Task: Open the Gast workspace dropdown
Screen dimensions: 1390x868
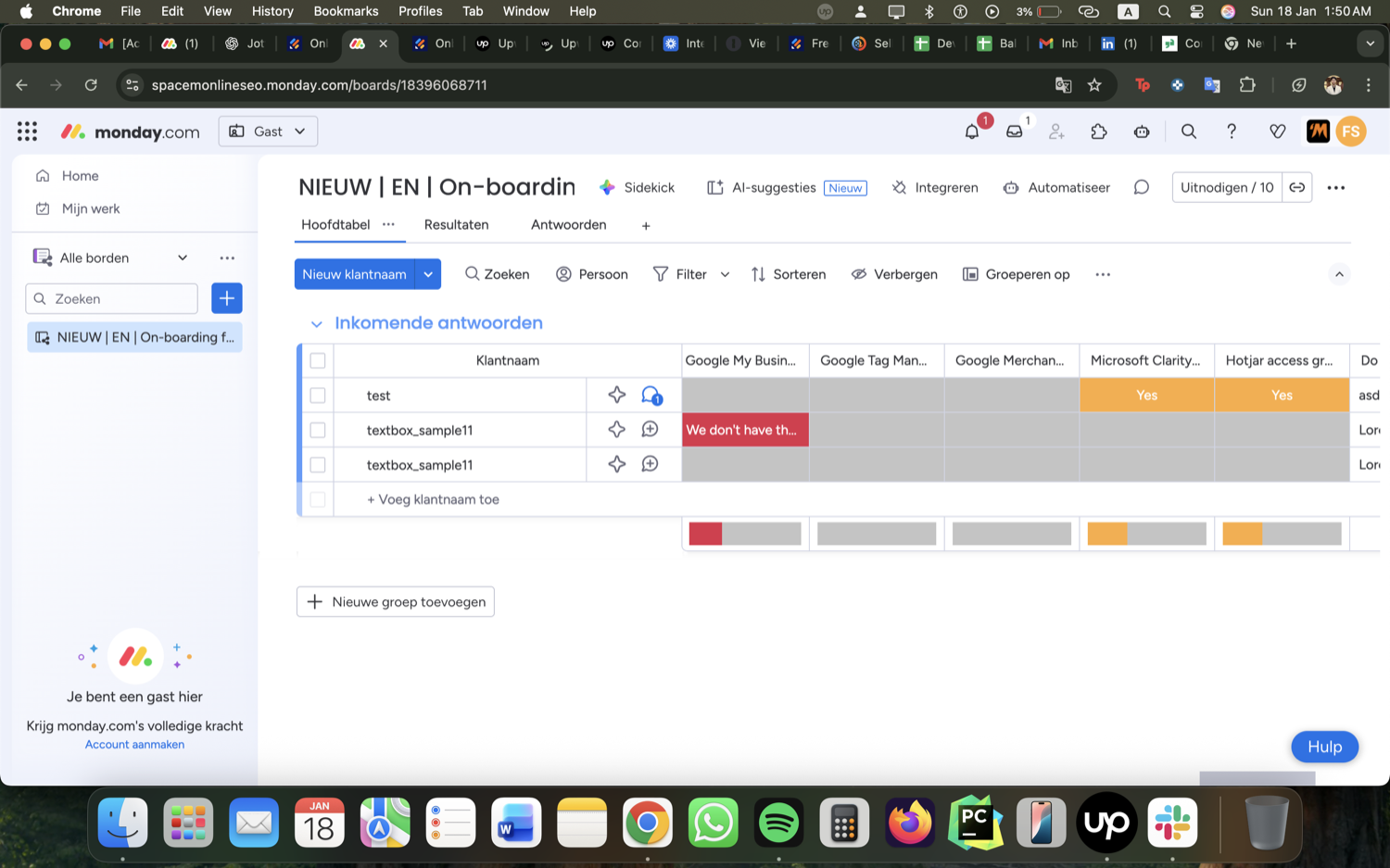Action: 268,132
